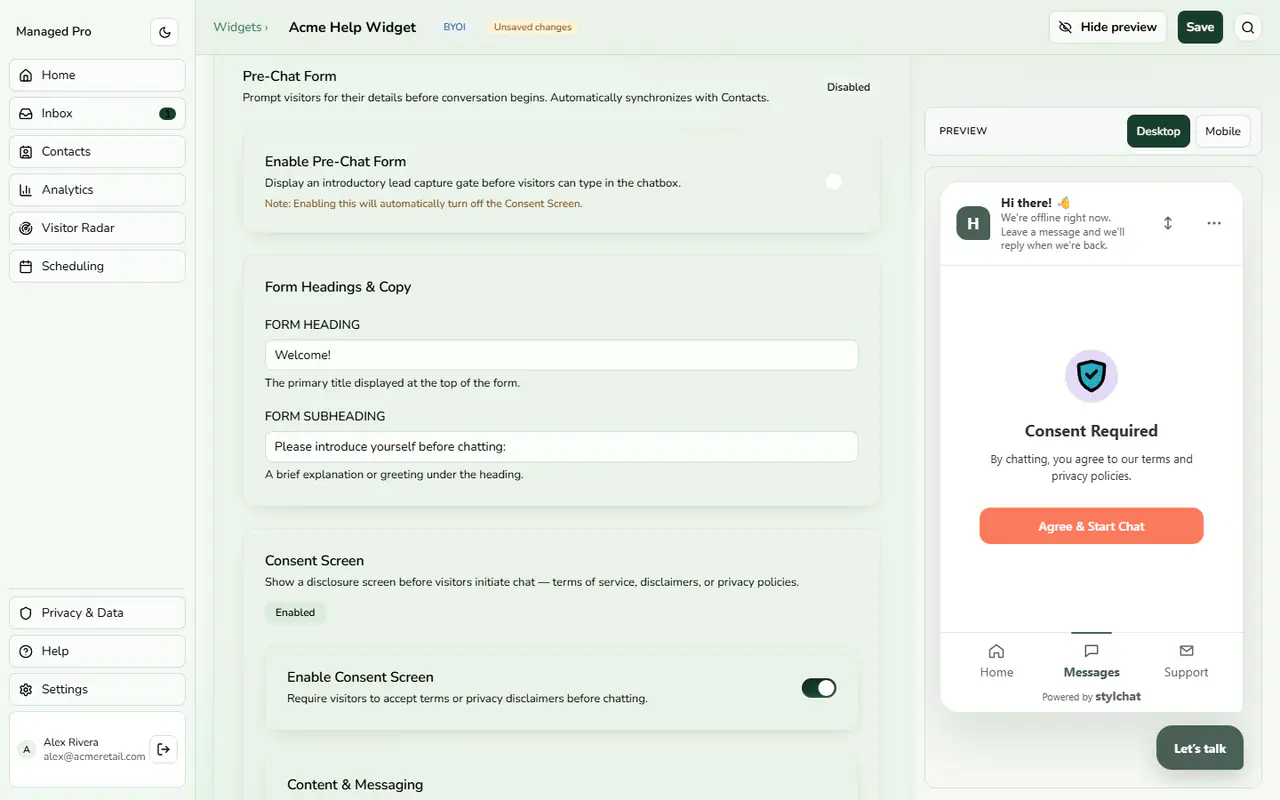Click the BYOI badge
The height and width of the screenshot is (800, 1280).
455,27
